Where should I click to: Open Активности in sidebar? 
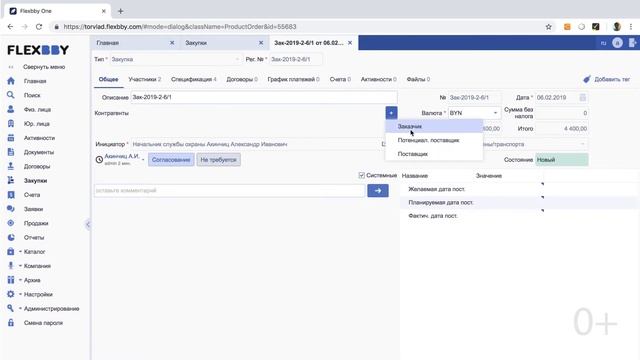tap(39, 138)
